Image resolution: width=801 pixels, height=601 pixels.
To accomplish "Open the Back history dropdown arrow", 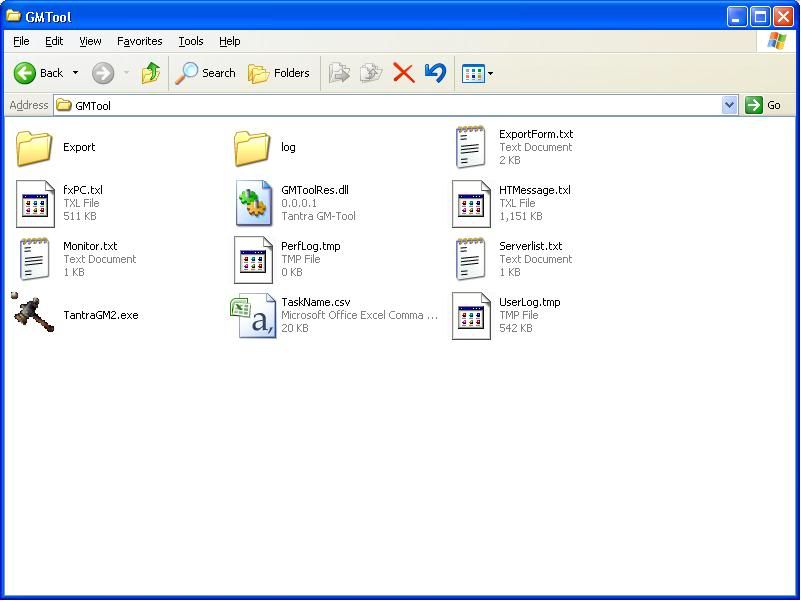I will (x=75, y=73).
